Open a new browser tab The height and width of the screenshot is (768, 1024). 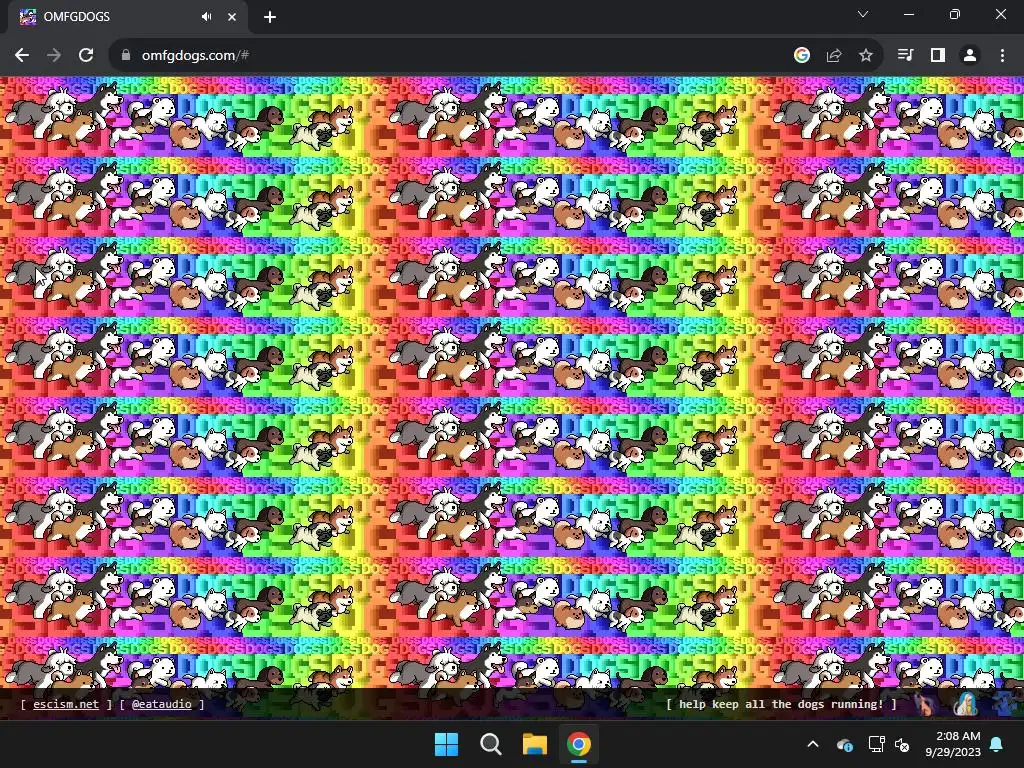coord(270,17)
